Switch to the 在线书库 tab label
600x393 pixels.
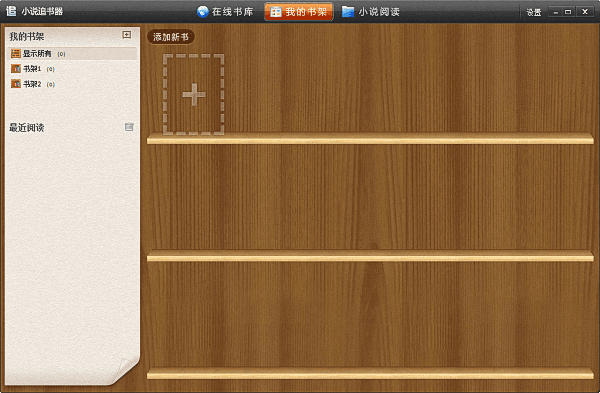[x=233, y=12]
